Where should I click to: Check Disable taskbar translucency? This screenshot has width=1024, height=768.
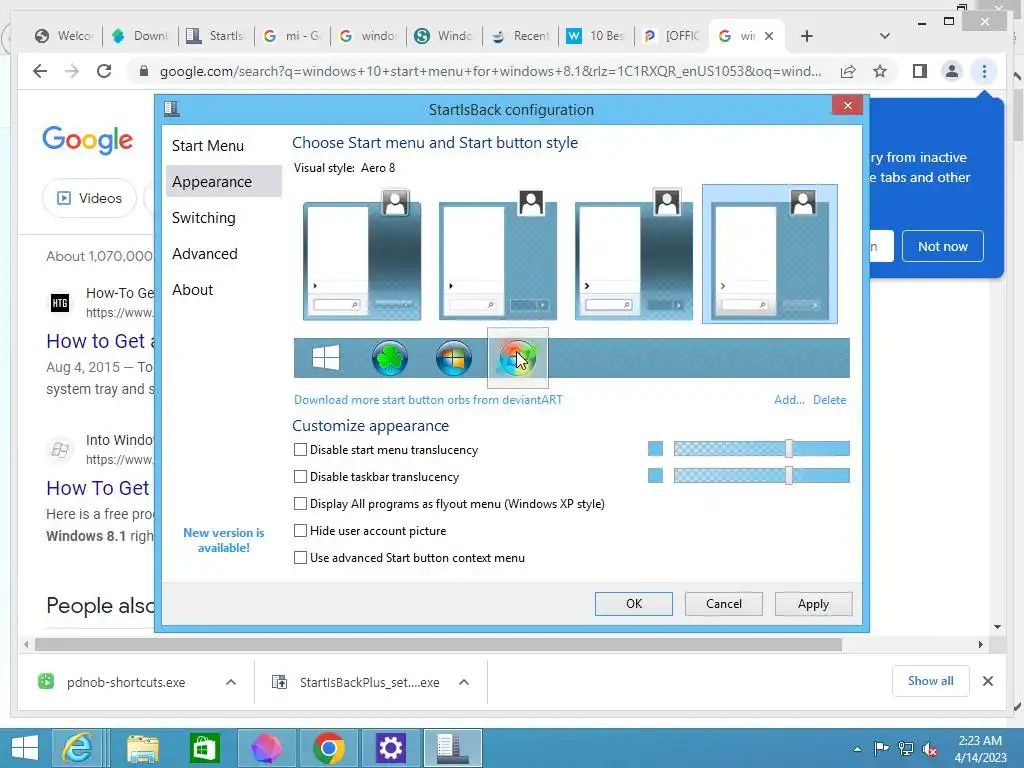(x=300, y=477)
